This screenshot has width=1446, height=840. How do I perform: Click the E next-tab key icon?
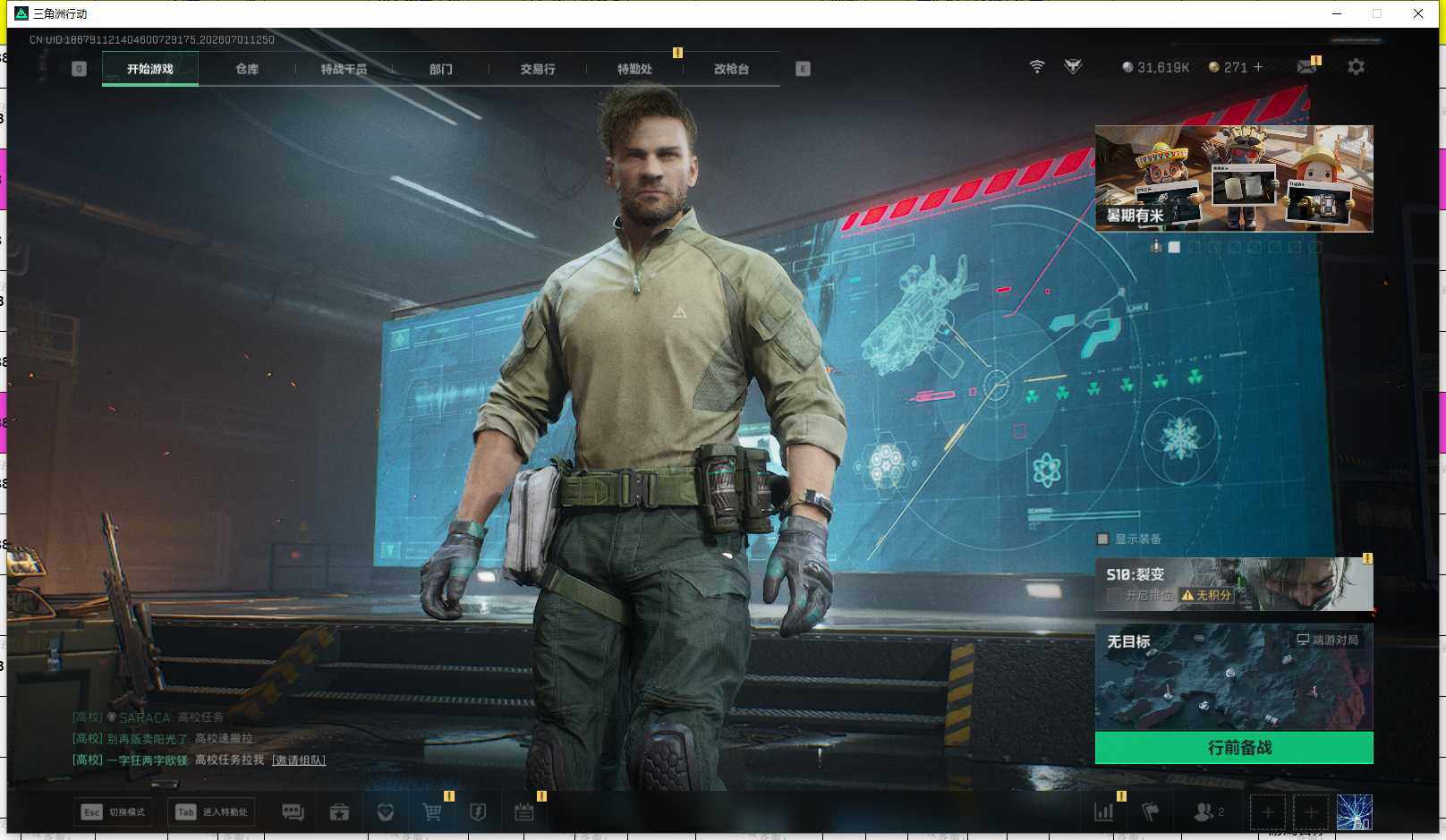[803, 69]
